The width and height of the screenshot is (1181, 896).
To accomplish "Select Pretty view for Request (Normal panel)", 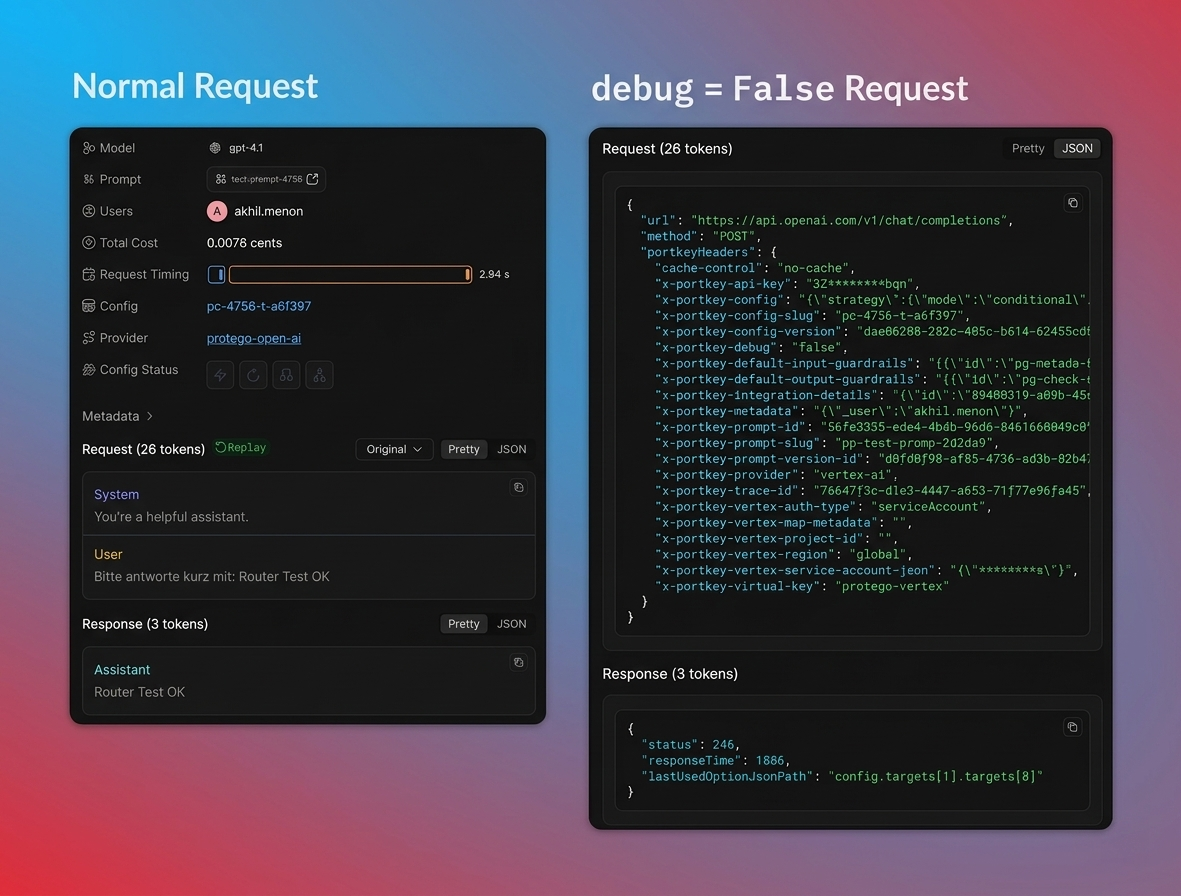I will [x=463, y=450].
